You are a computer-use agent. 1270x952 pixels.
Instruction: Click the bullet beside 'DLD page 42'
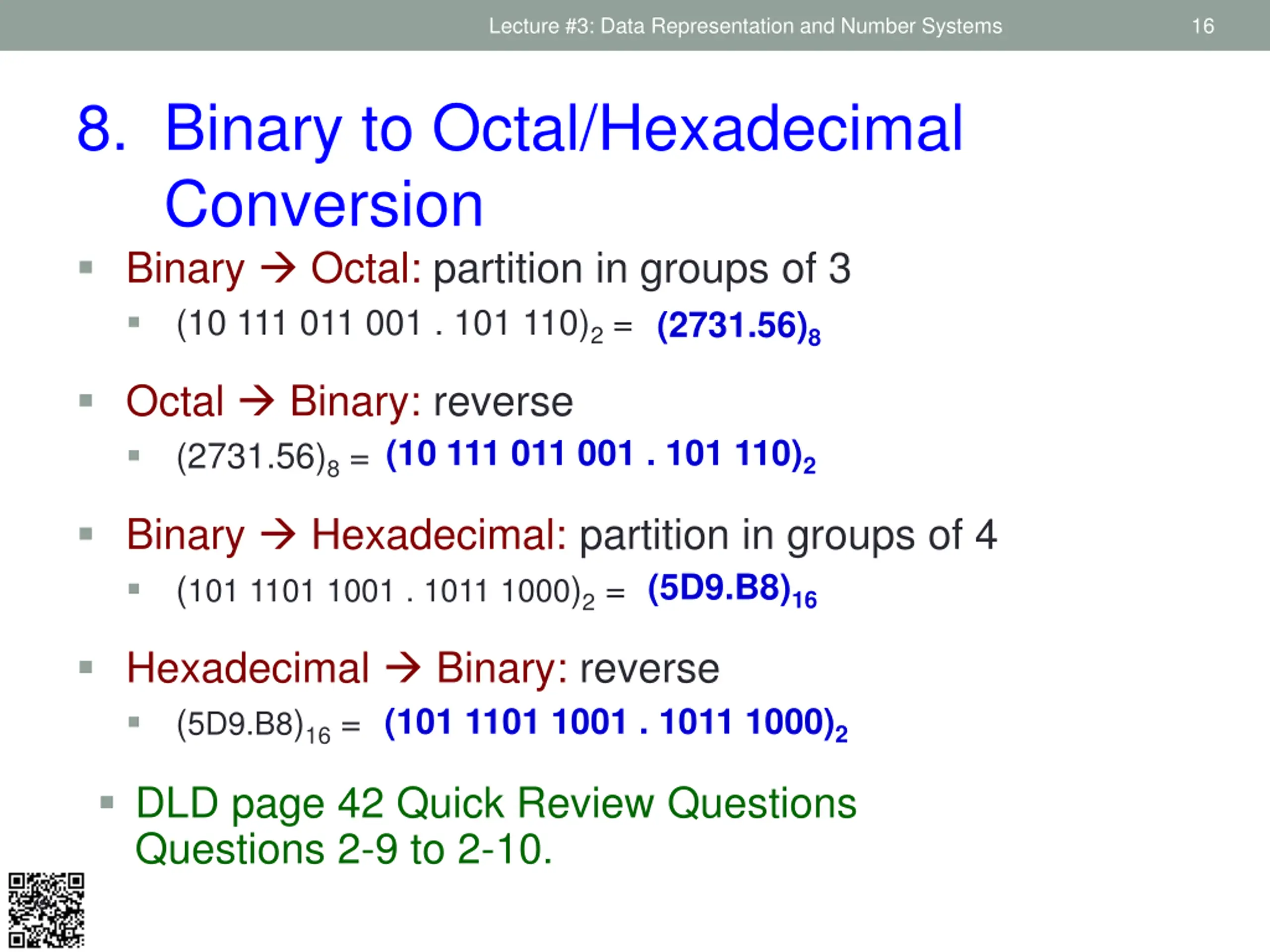coord(107,802)
